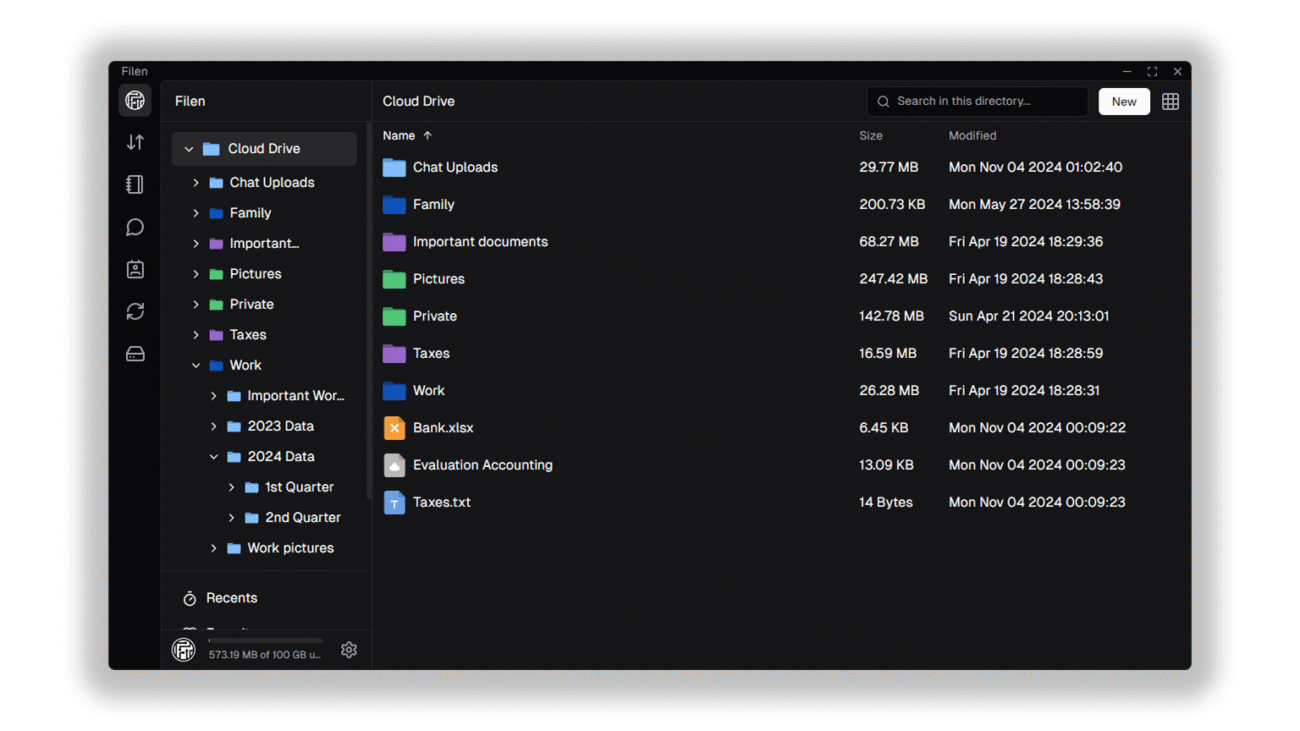The width and height of the screenshot is (1300, 731).
Task: Sort files by Size column
Action: pyautogui.click(x=870, y=136)
